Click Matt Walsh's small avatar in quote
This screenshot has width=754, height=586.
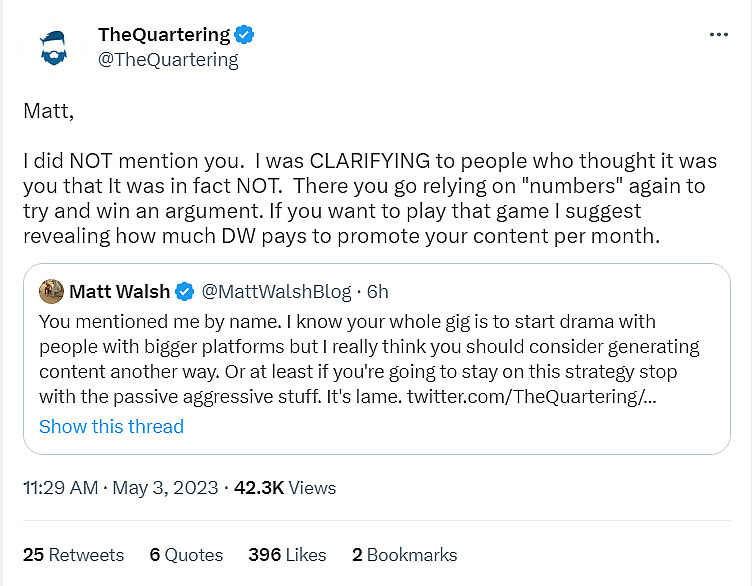51,291
